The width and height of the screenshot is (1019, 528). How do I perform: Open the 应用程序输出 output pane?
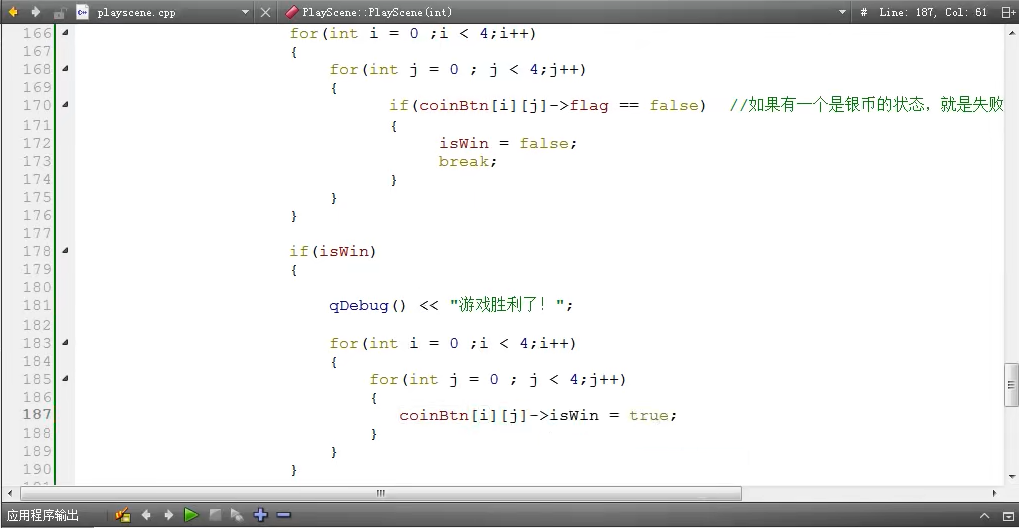43,516
